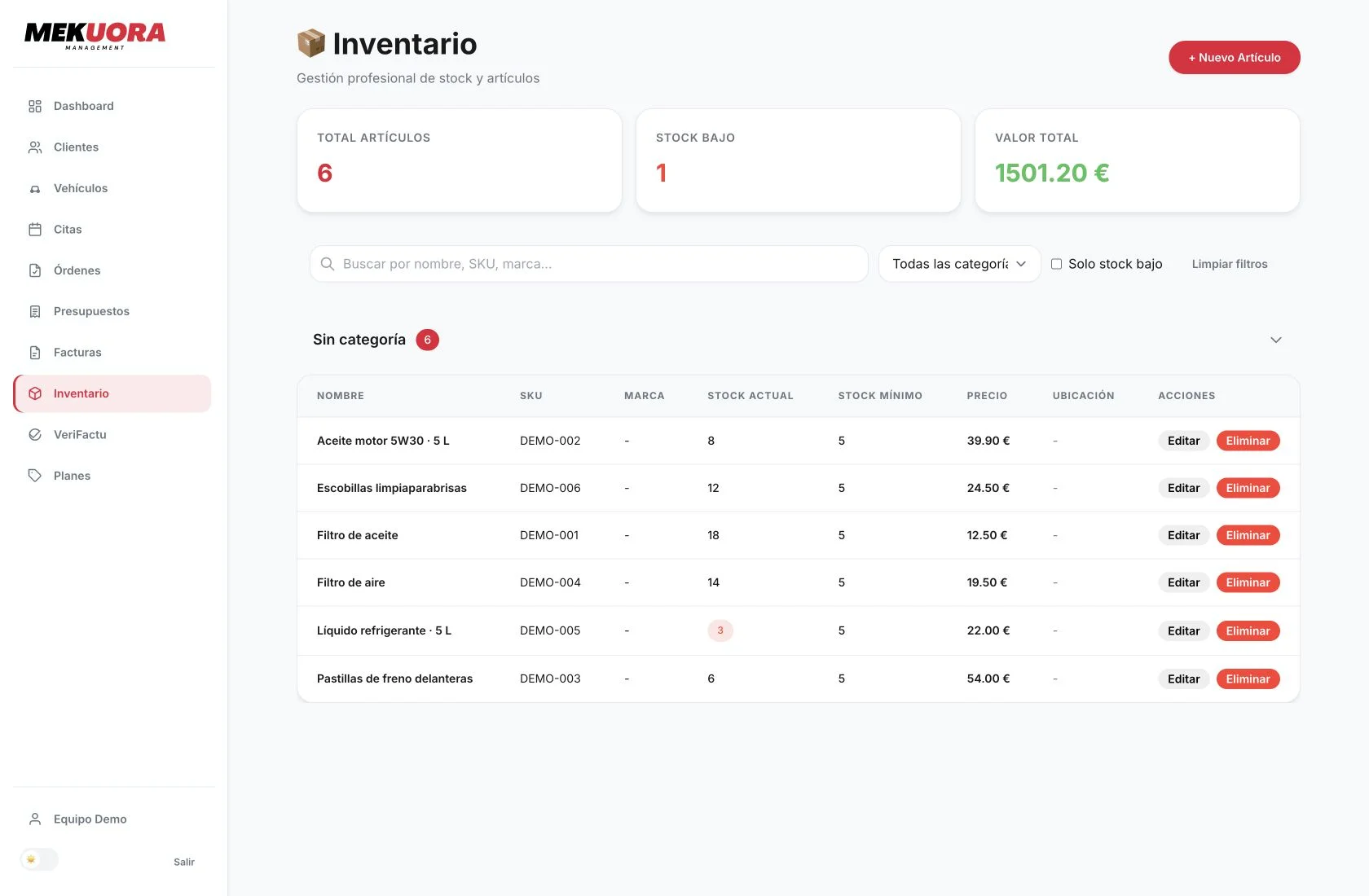Click Limpiar filtros
The height and width of the screenshot is (896, 1369).
click(1230, 264)
